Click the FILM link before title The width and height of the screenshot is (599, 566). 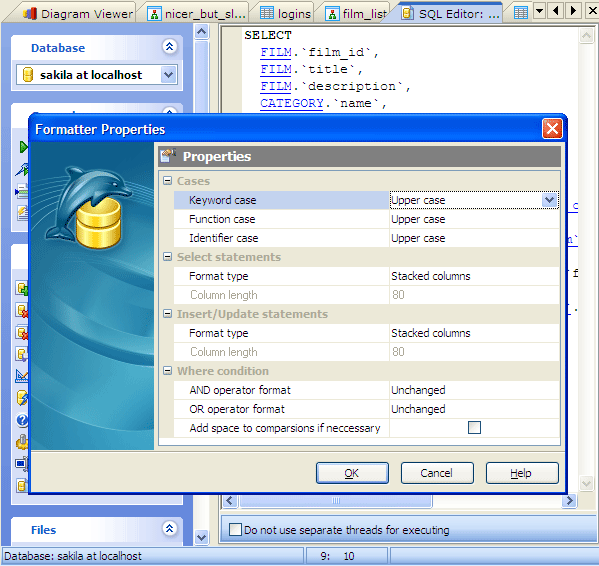[276, 69]
